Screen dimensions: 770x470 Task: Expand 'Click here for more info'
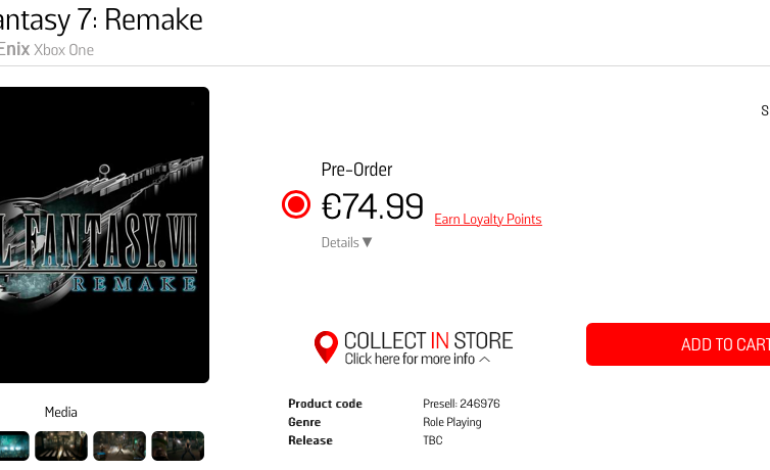coord(417,359)
